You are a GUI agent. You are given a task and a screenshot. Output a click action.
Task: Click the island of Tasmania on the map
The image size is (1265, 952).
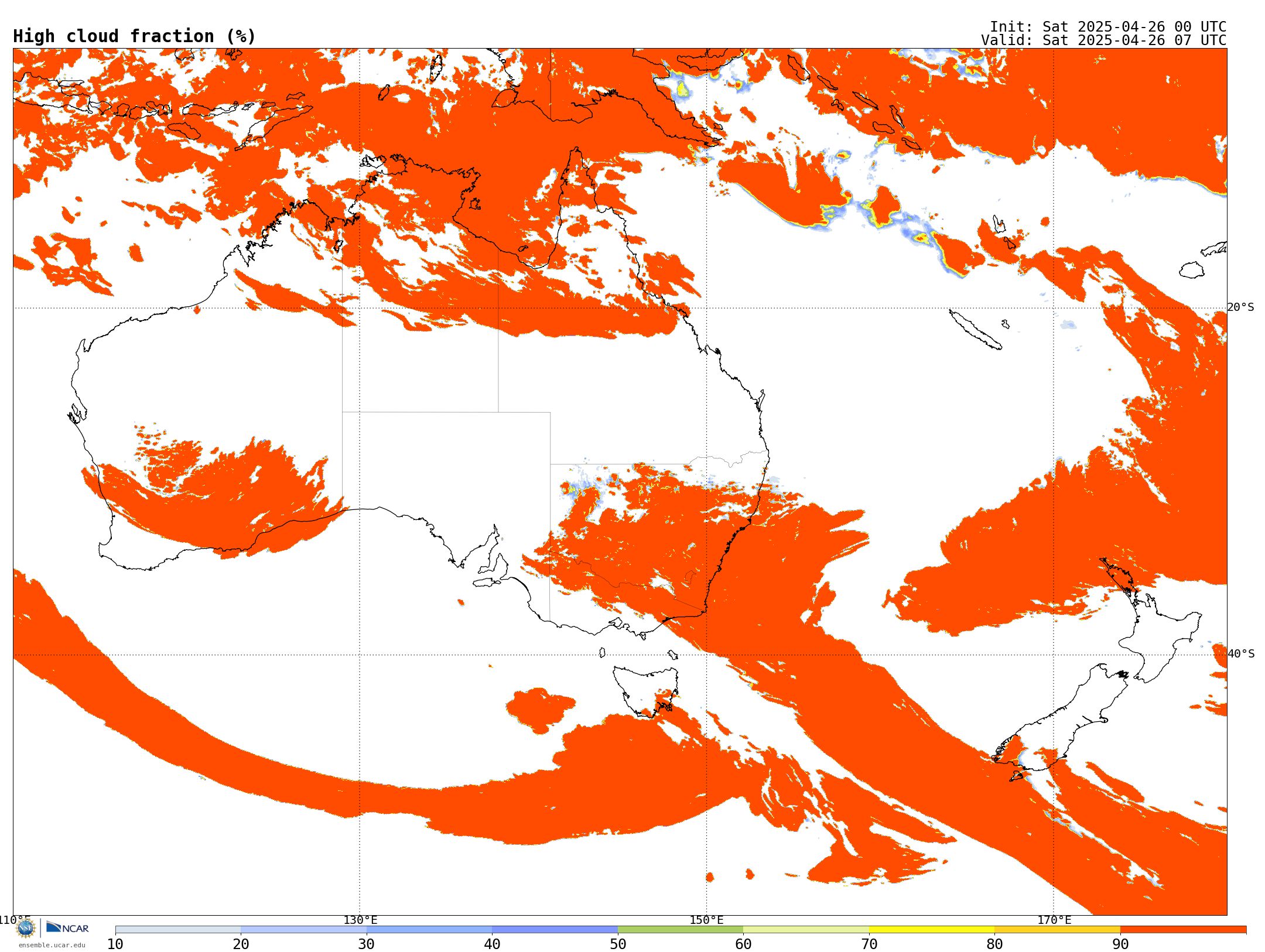point(645,691)
